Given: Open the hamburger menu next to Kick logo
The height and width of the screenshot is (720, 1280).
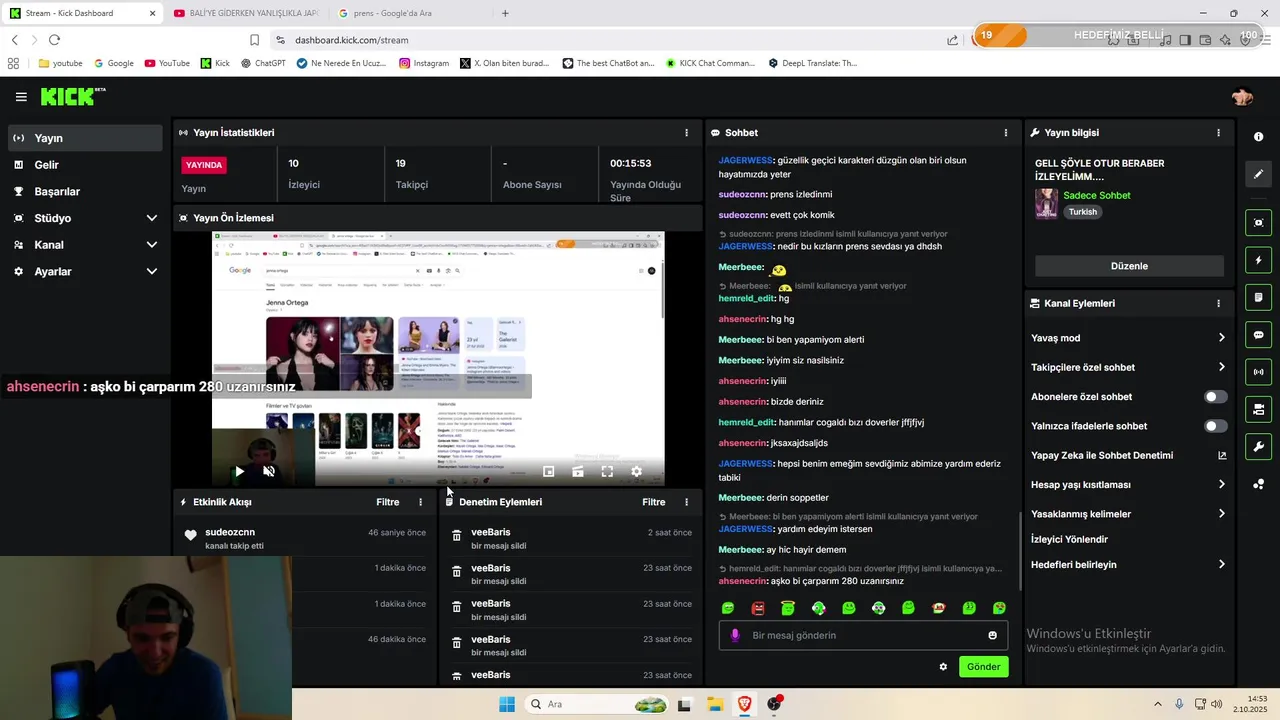Looking at the screenshot, I should [x=21, y=97].
